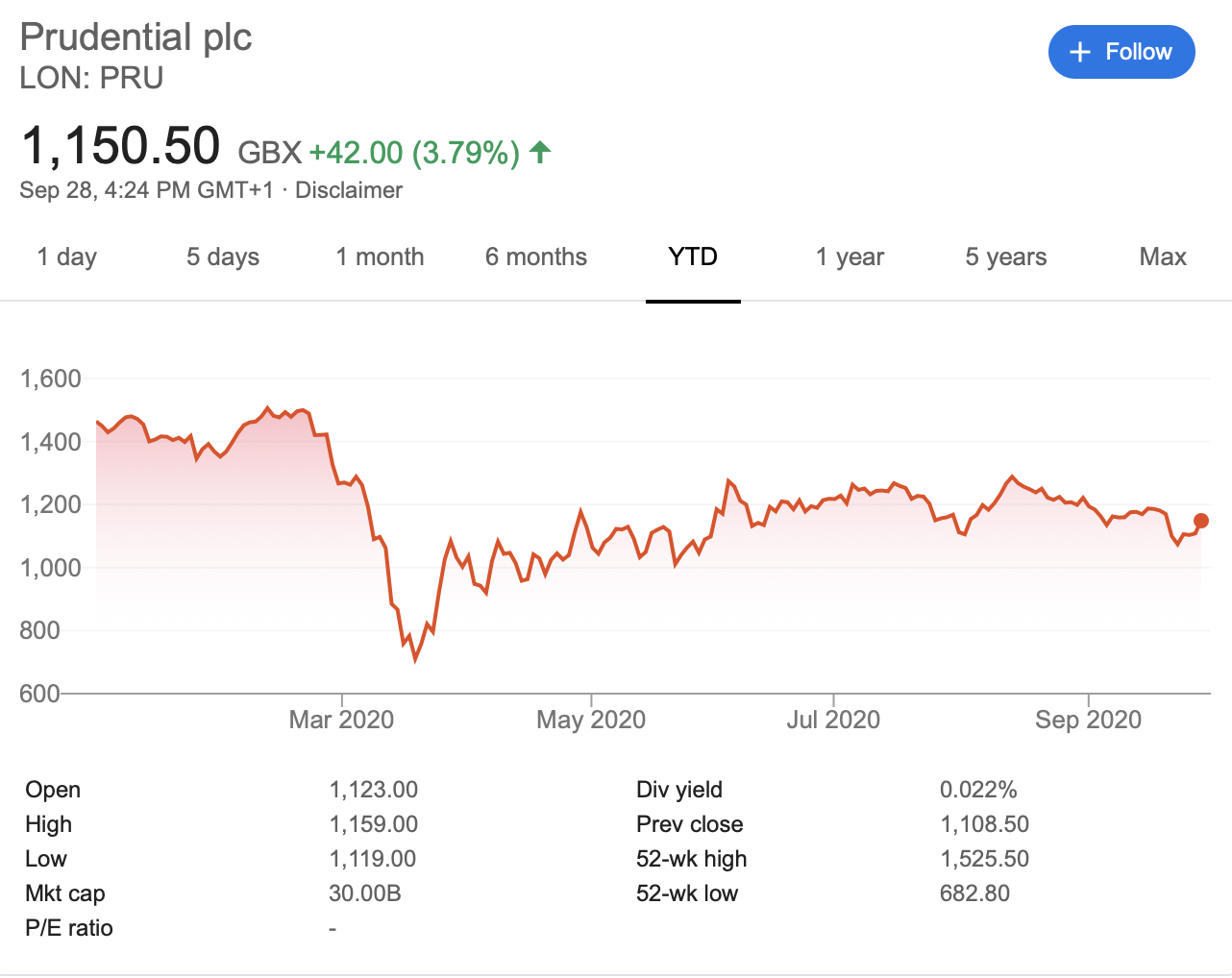This screenshot has height=978, width=1232.
Task: Display the Max historical chart
Action: click(1163, 257)
